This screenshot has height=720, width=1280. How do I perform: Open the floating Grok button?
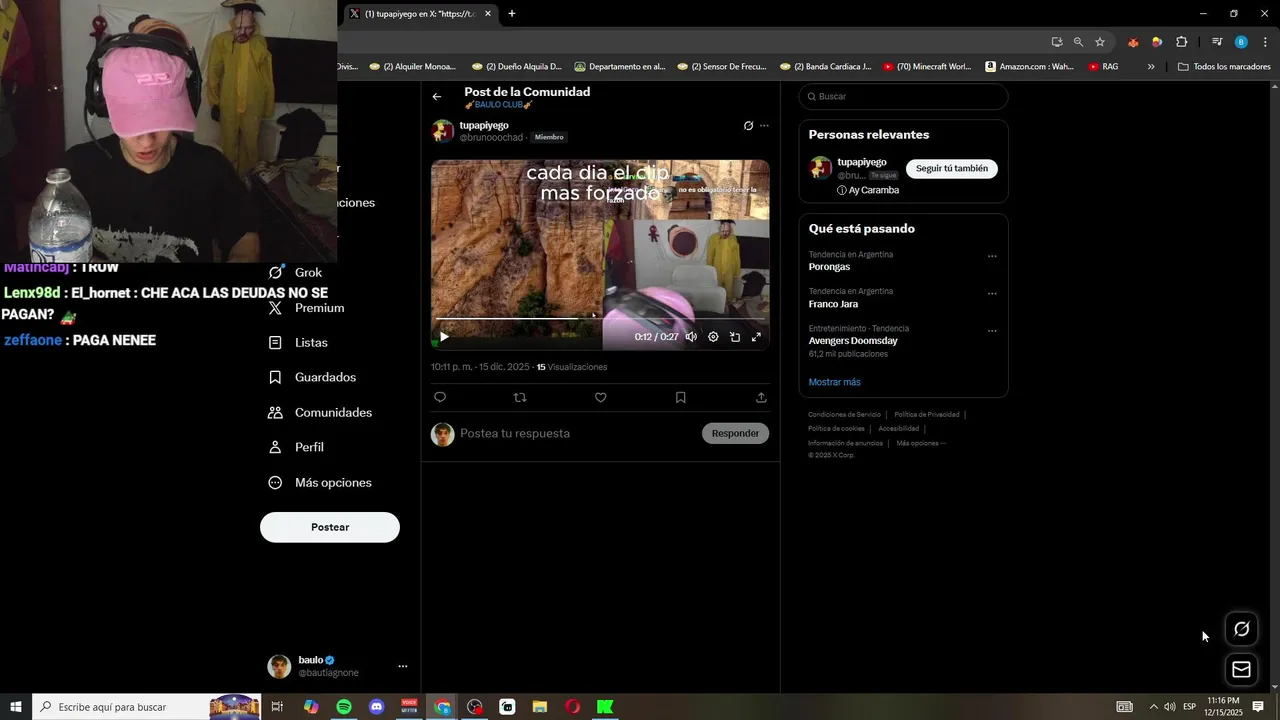click(1241, 629)
